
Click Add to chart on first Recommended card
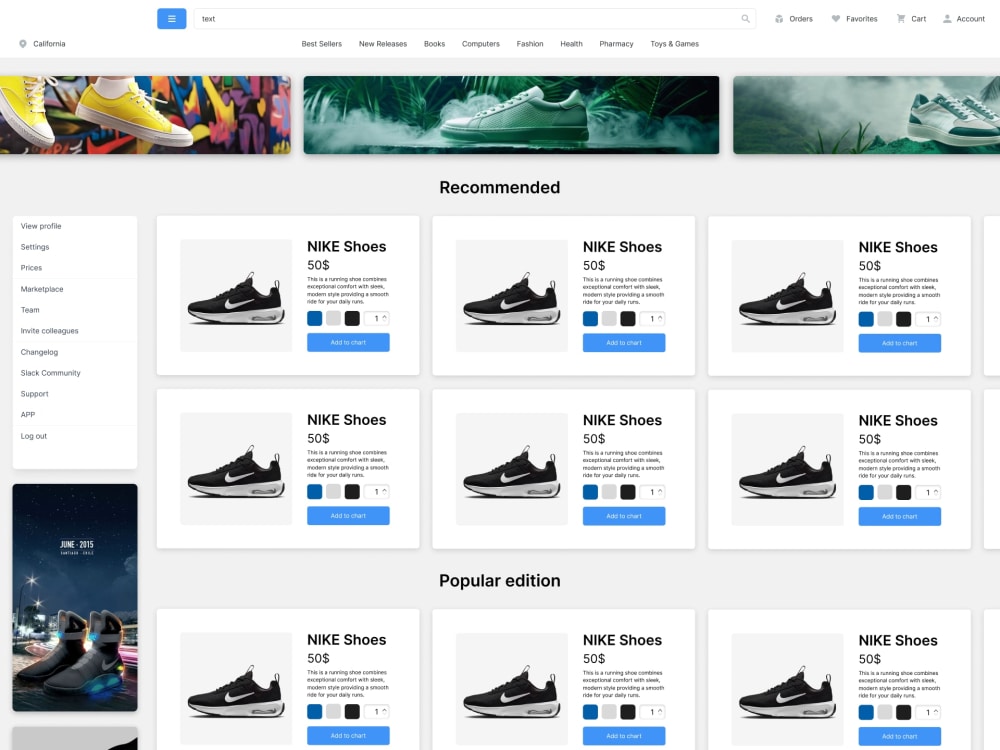348,342
